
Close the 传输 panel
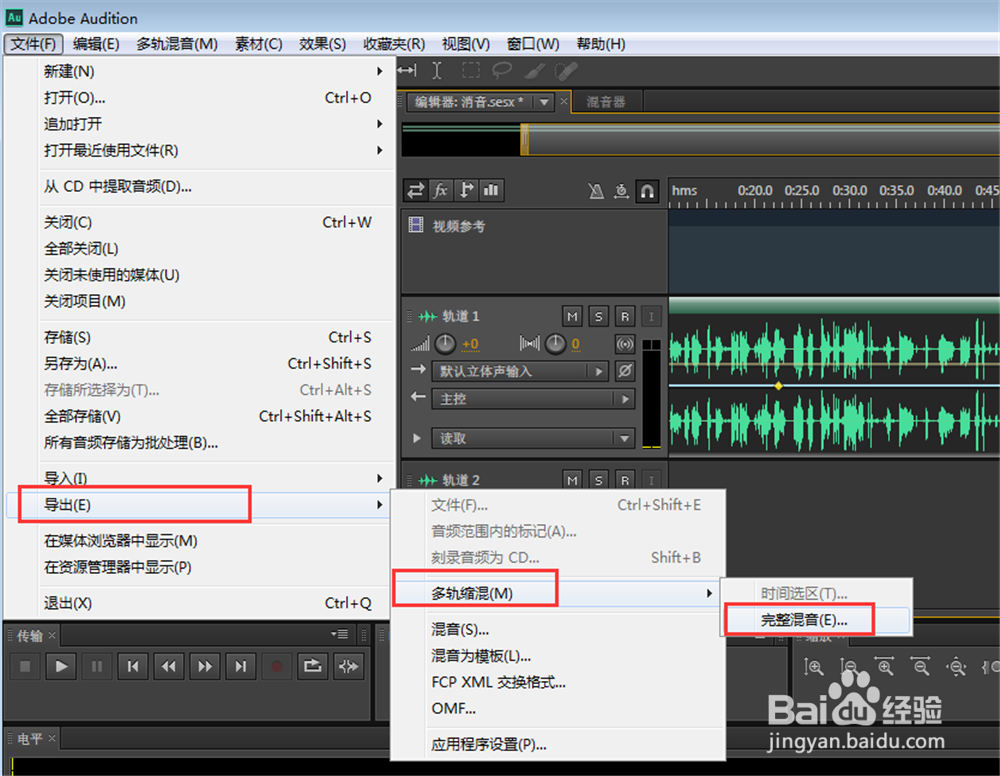pos(52,635)
